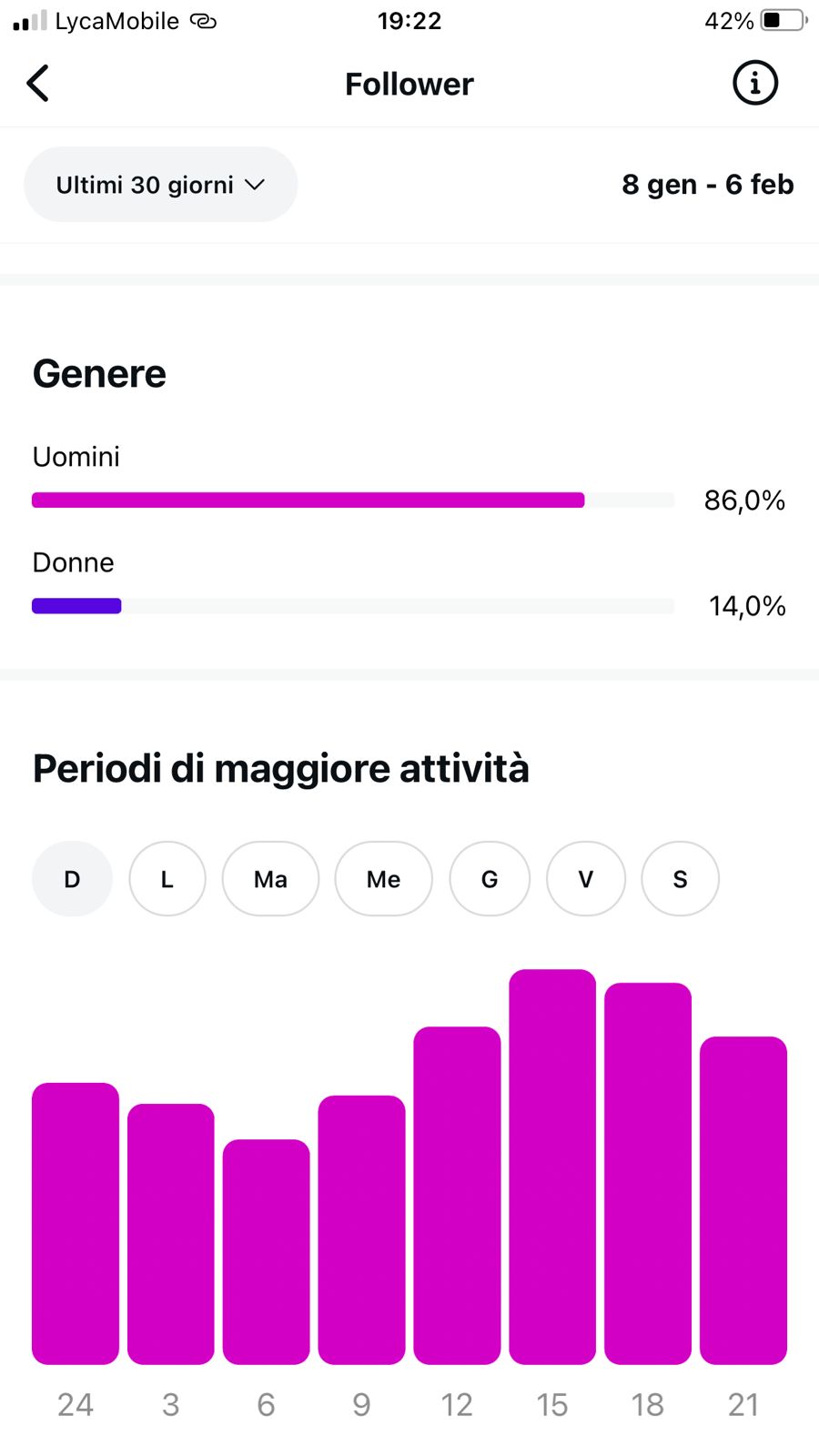Image resolution: width=819 pixels, height=1456 pixels.
Task: Switch to the Me (Mercoledì) day
Action: pos(383,879)
